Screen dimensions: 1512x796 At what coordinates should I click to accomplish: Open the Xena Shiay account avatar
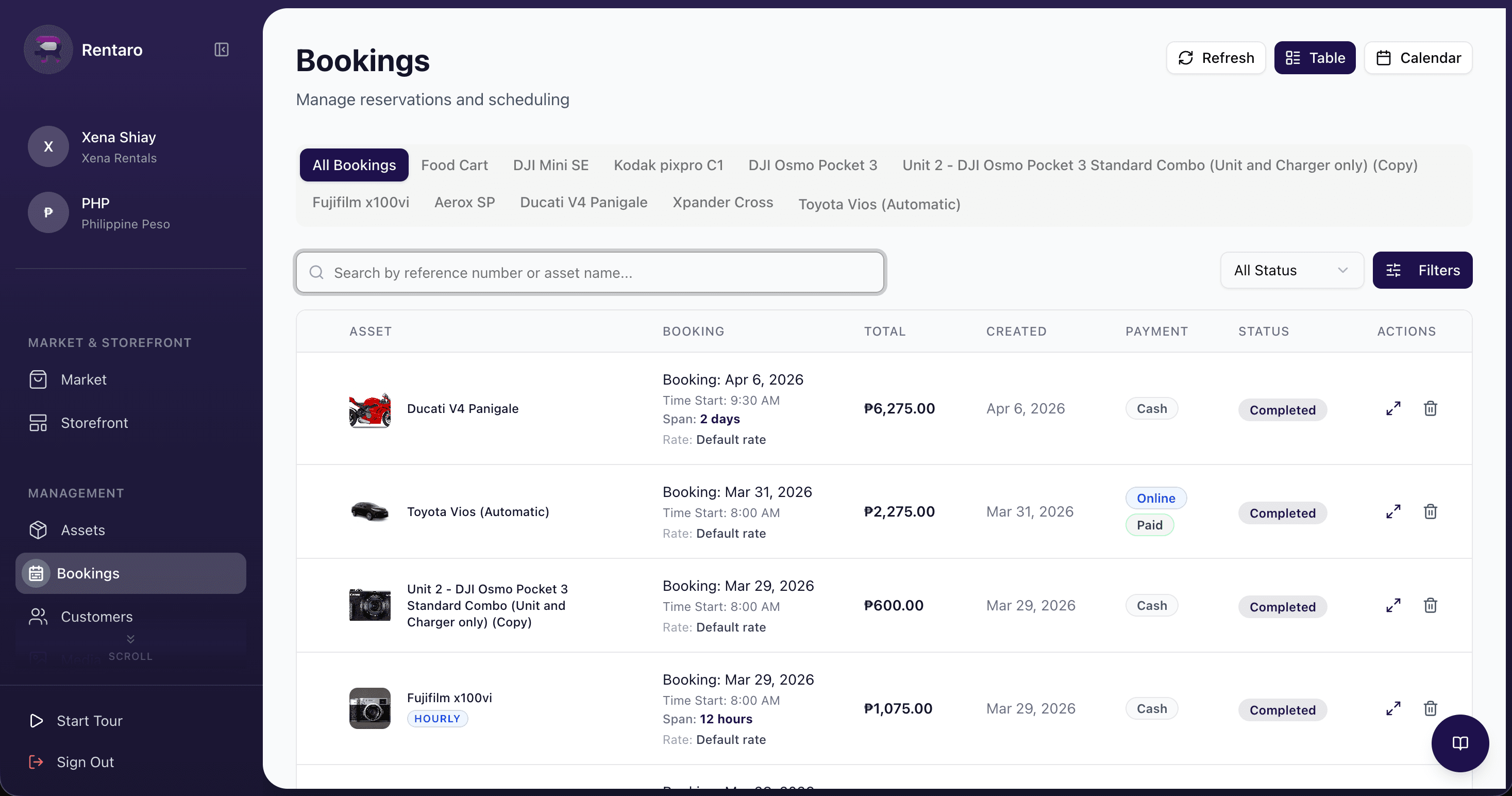click(x=48, y=147)
